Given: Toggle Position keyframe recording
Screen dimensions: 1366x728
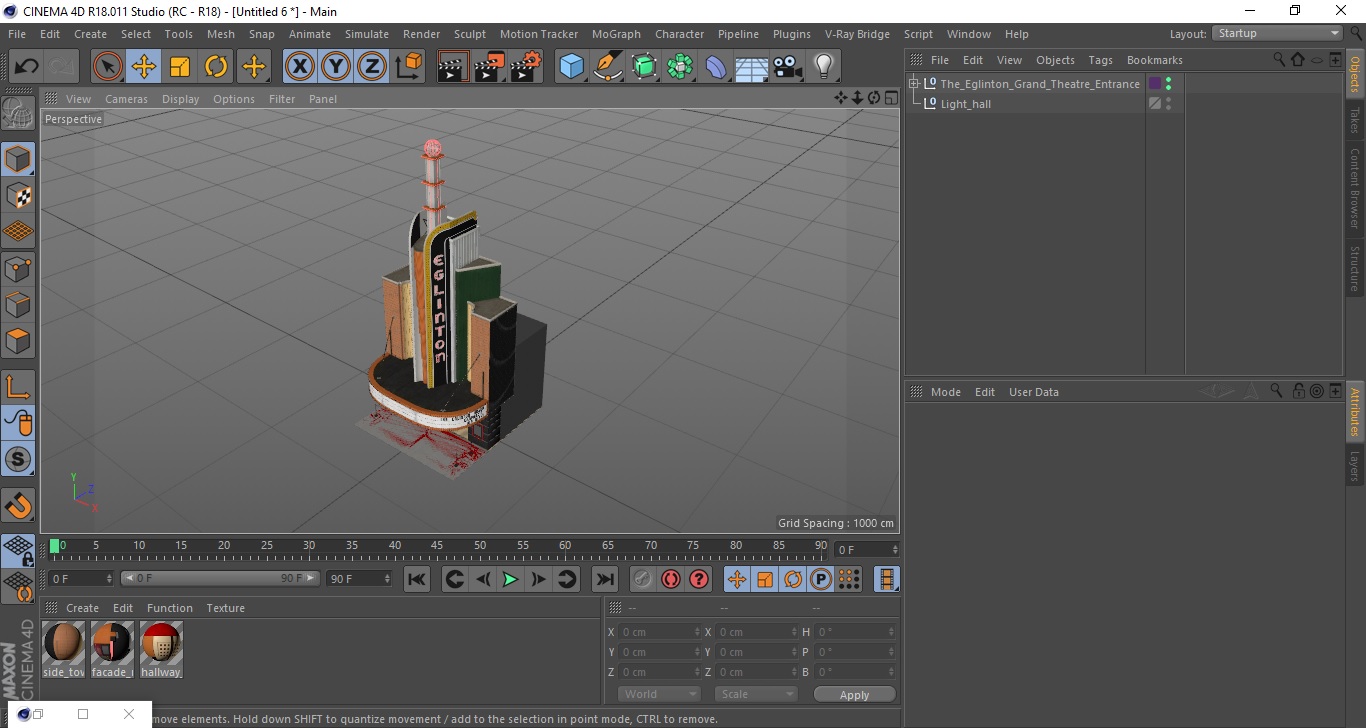Looking at the screenshot, I should 737,579.
